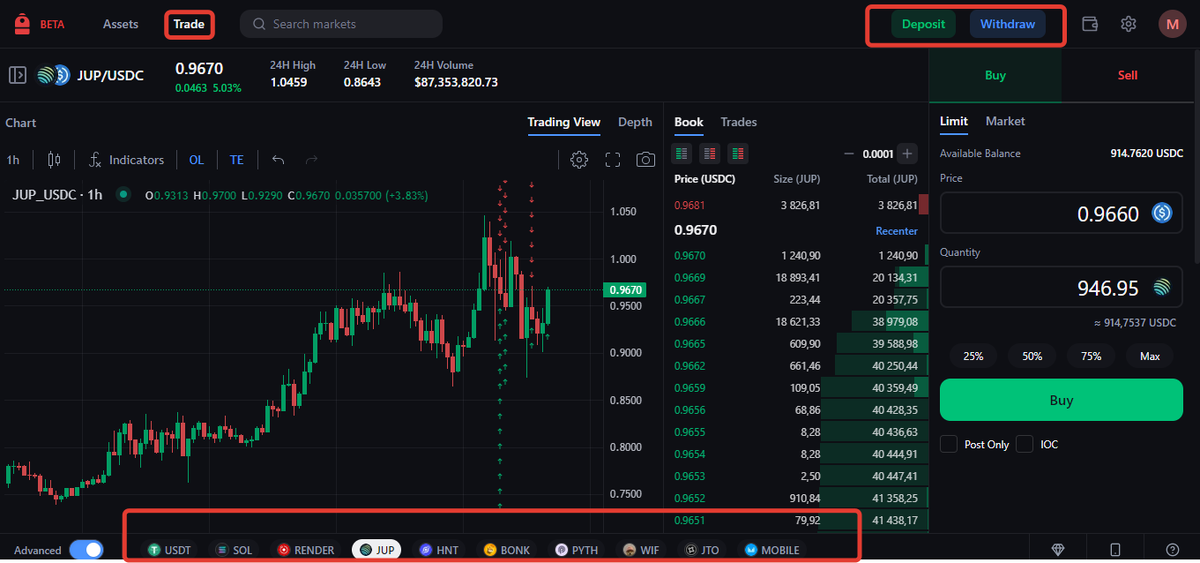Open the wallet icon in top bar
Image resolution: width=1200 pixels, height=563 pixels.
pyautogui.click(x=1091, y=24)
